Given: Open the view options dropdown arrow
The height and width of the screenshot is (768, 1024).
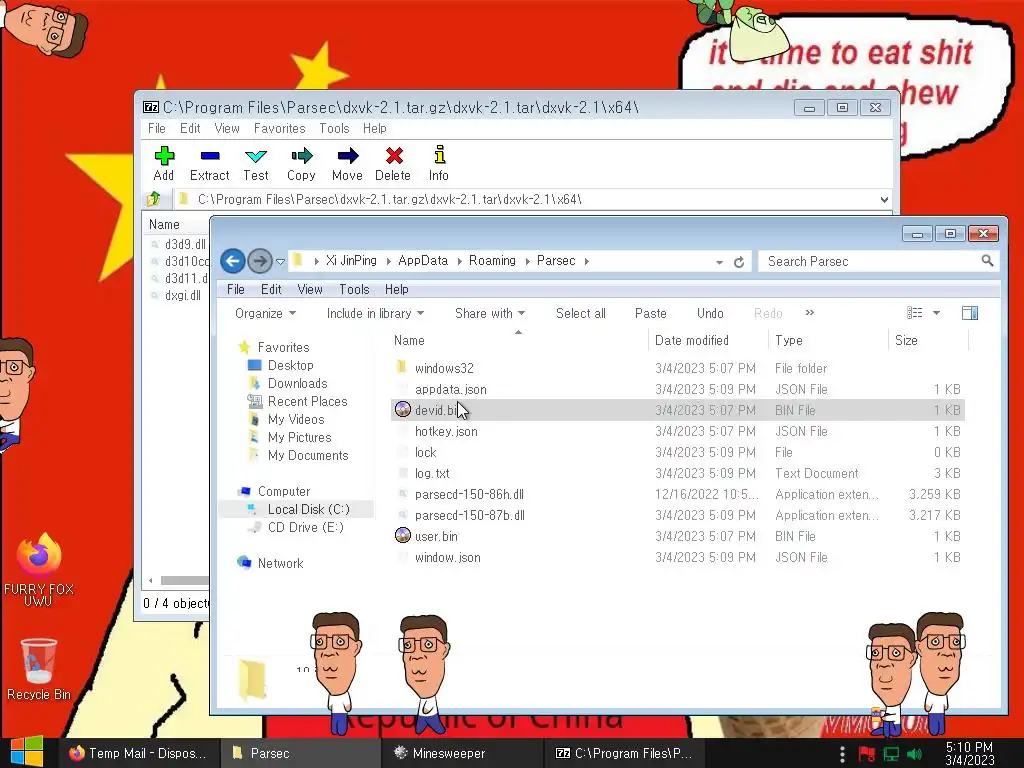Looking at the screenshot, I should click(936, 313).
